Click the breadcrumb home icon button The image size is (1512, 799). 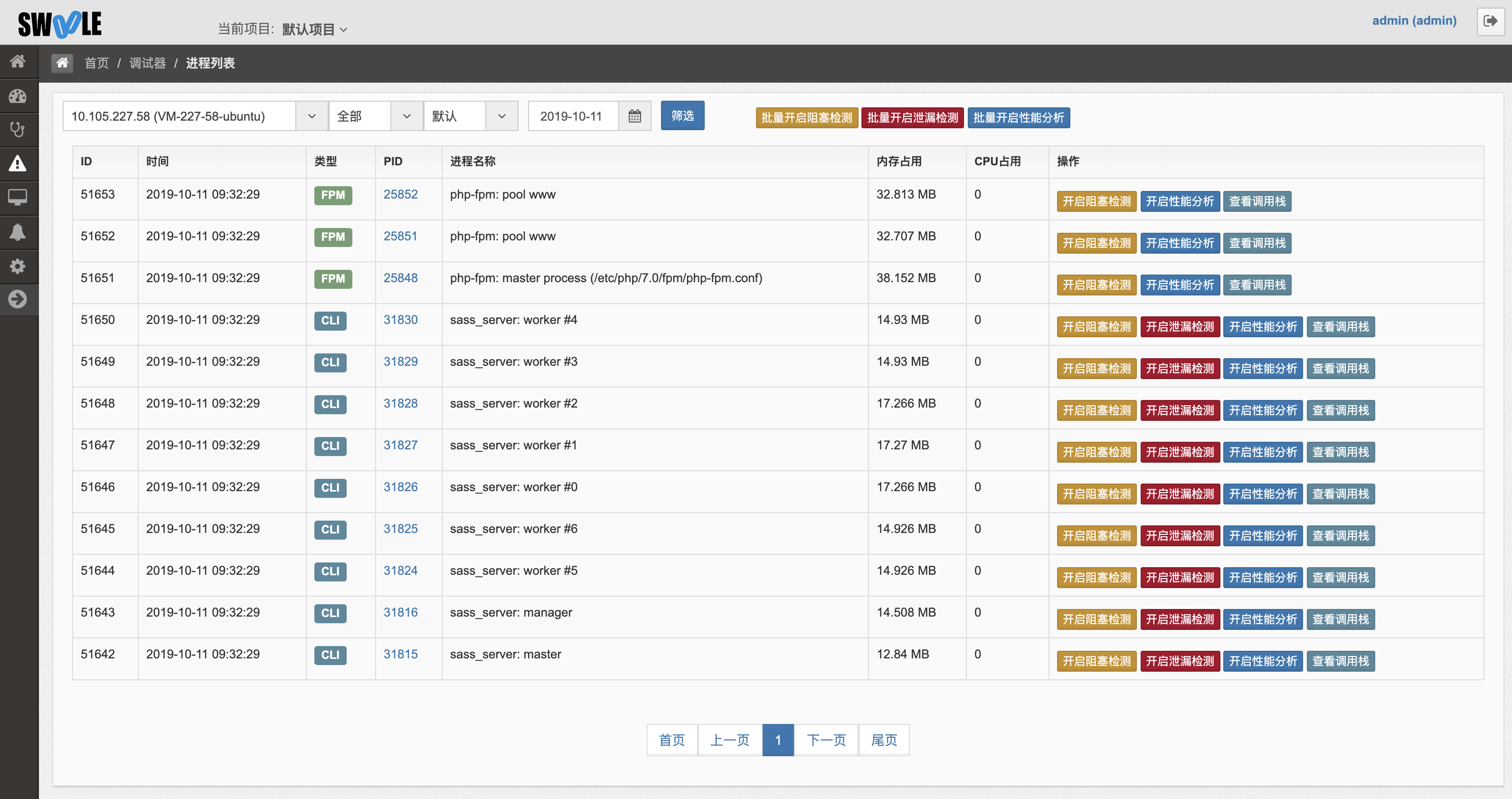tap(62, 63)
